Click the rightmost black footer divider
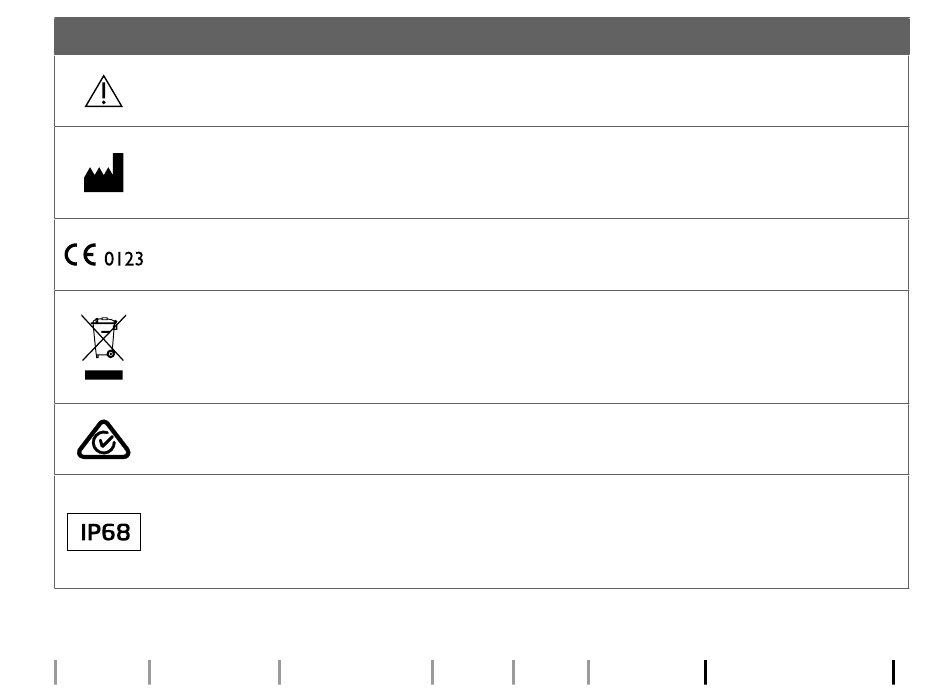This screenshot has height=697, width=950. [894, 672]
